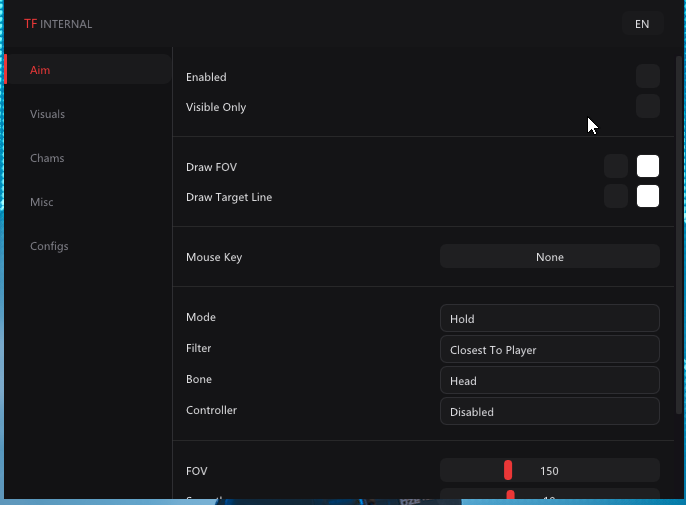
Task: Click the FOV slider handle
Action: [508, 470]
